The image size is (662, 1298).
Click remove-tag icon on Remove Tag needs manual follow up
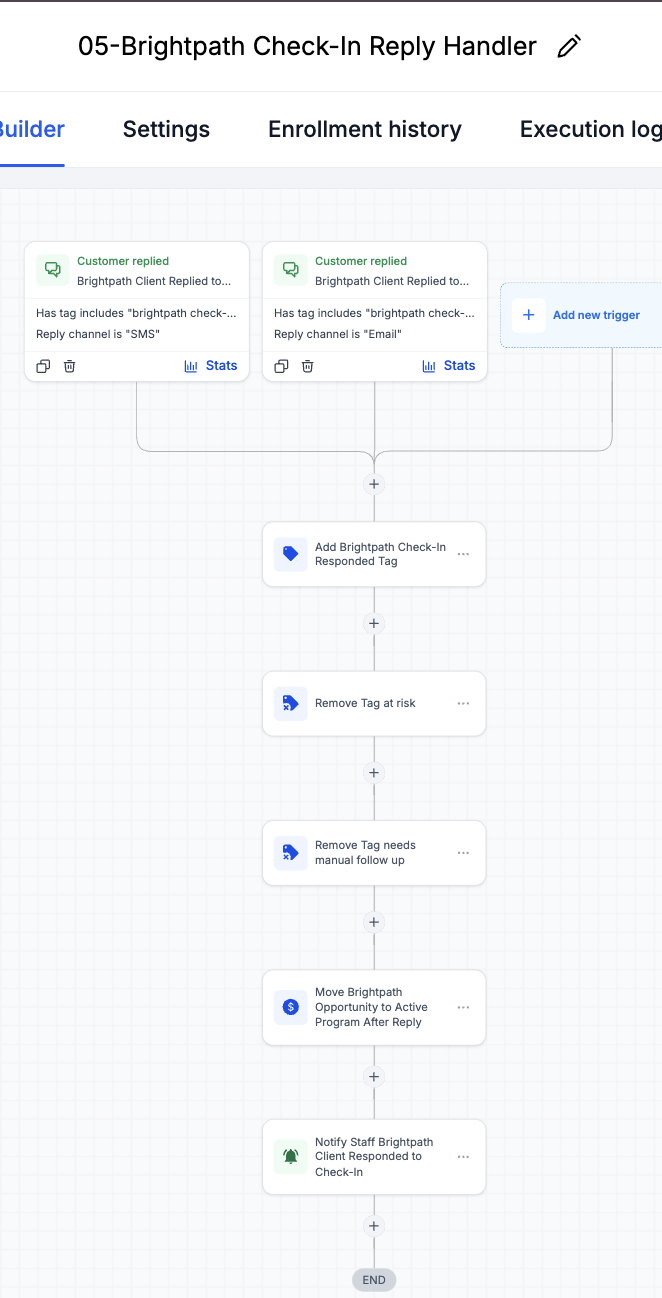tap(291, 853)
